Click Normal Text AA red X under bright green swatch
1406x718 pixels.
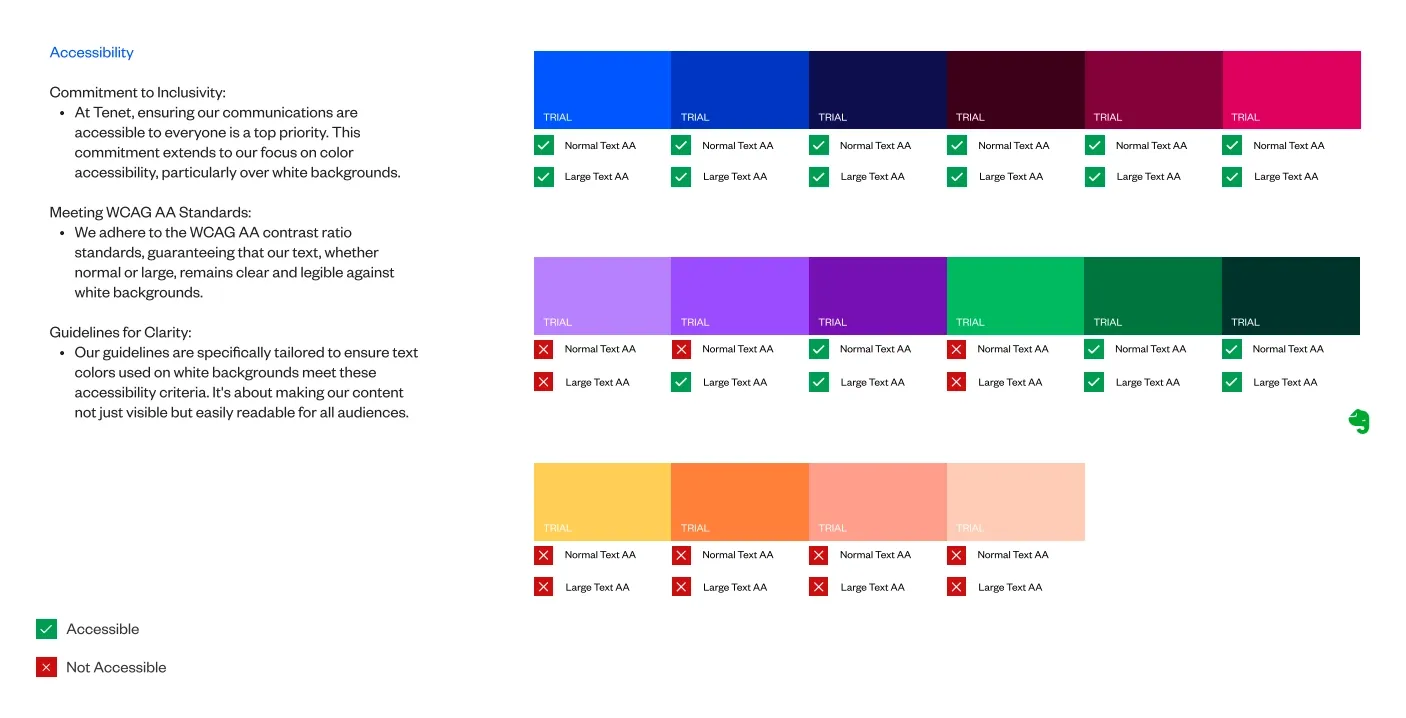(956, 349)
